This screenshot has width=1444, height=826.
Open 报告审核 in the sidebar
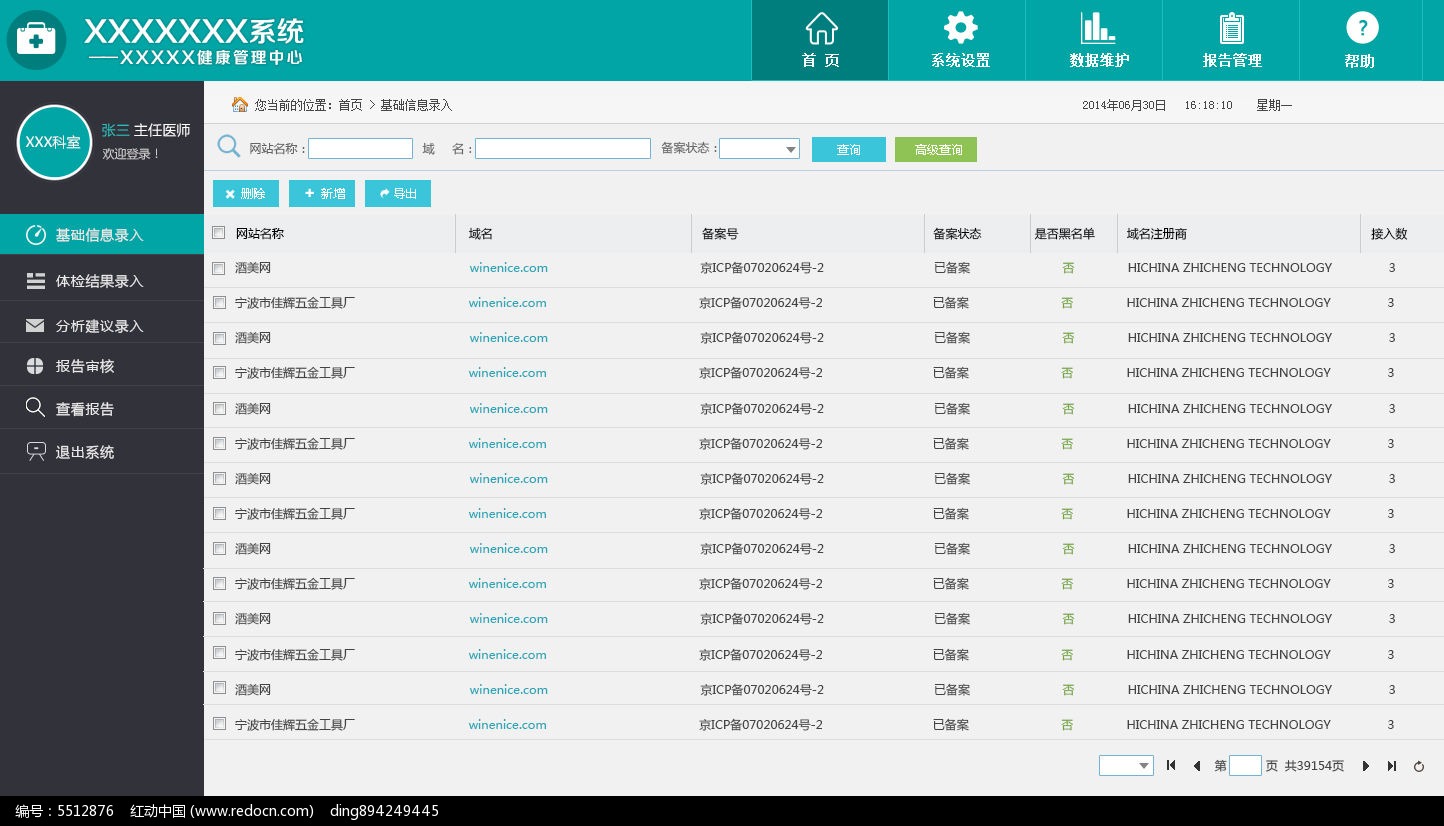click(85, 366)
